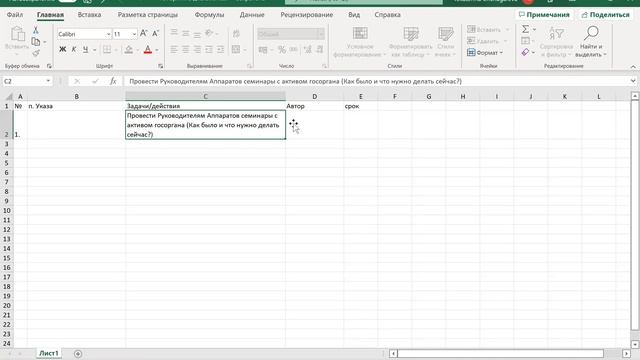Expand the Name Box dropdown arrow
640x360 pixels.
[x=48, y=81]
